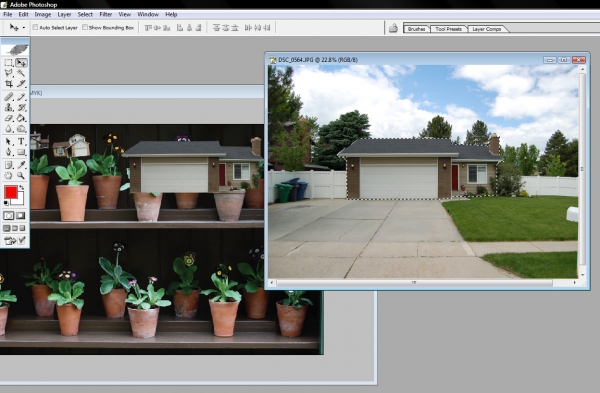
Task: Select the Clone Stamp tool
Action: tap(8, 108)
